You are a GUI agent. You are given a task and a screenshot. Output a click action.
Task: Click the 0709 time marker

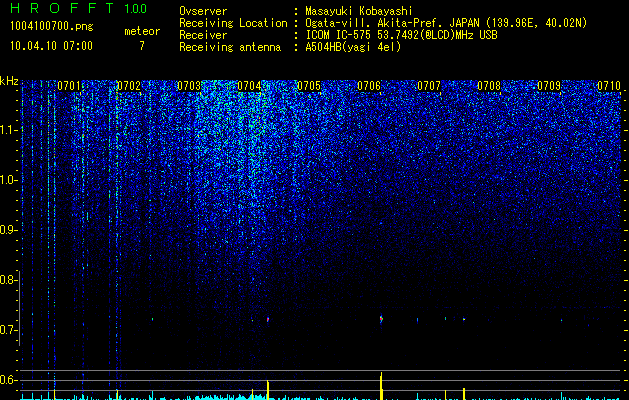click(x=549, y=86)
